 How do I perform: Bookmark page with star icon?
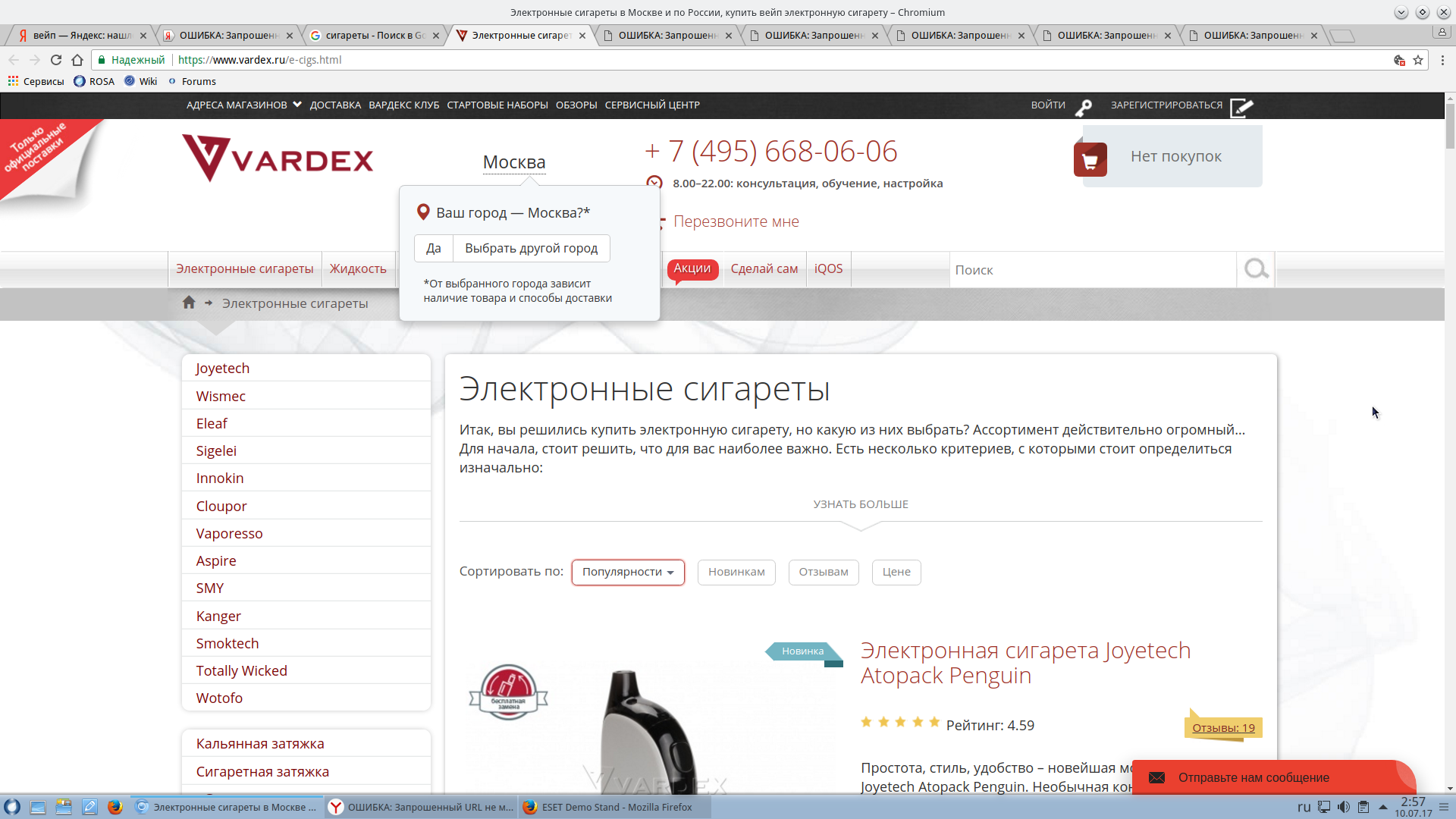[x=1418, y=60]
